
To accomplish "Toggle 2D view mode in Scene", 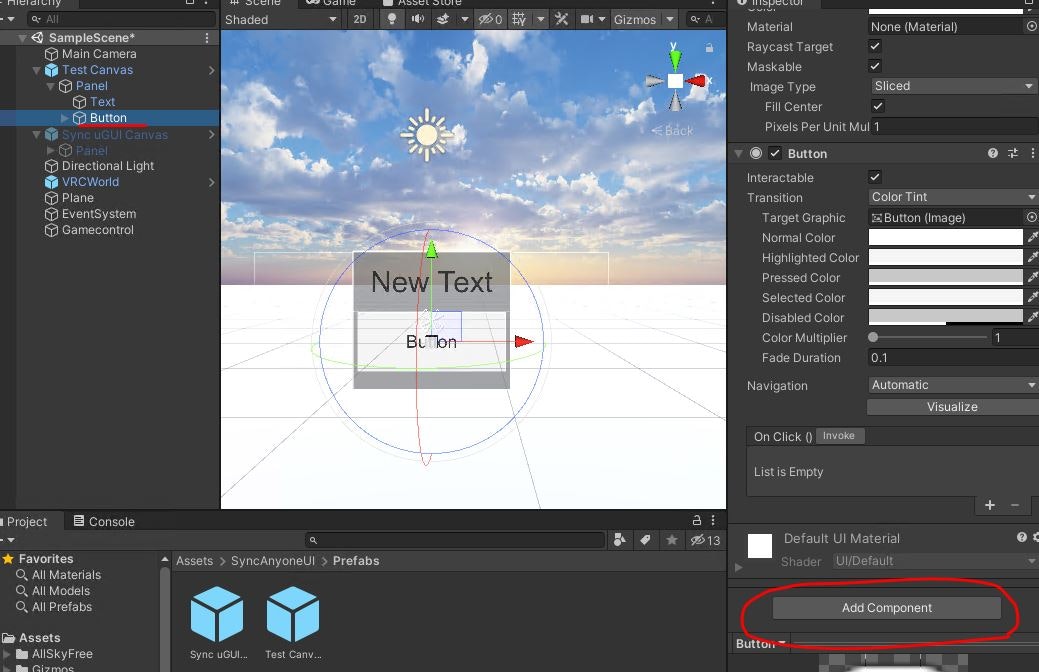I will 360,19.
